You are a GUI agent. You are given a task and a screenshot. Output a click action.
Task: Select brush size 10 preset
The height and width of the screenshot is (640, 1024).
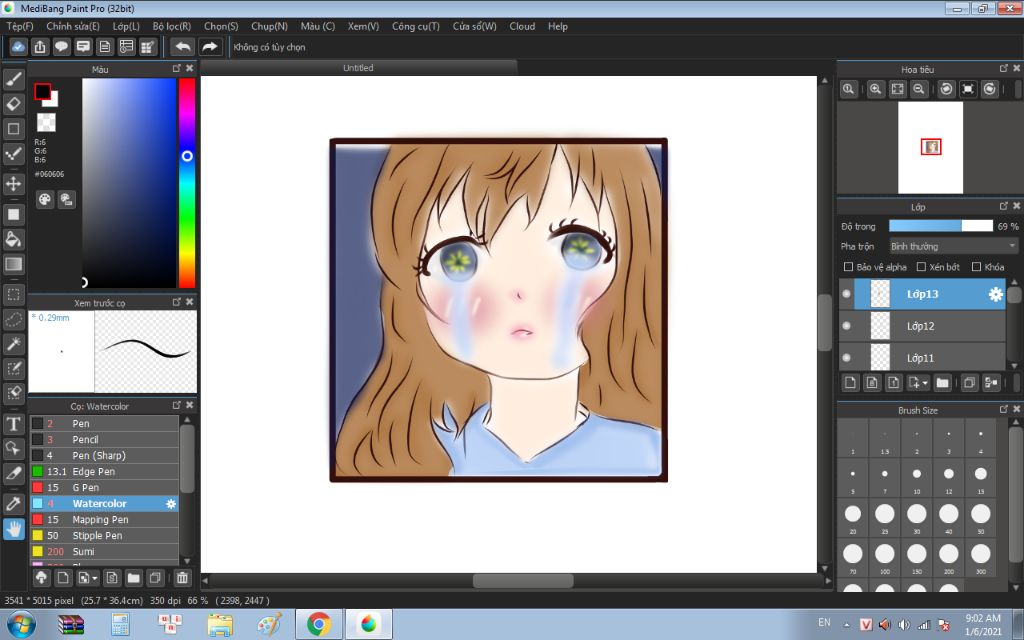click(917, 476)
